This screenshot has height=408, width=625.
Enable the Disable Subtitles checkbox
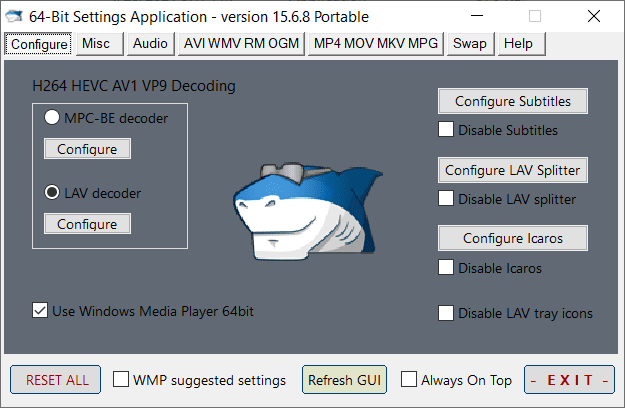click(x=446, y=130)
